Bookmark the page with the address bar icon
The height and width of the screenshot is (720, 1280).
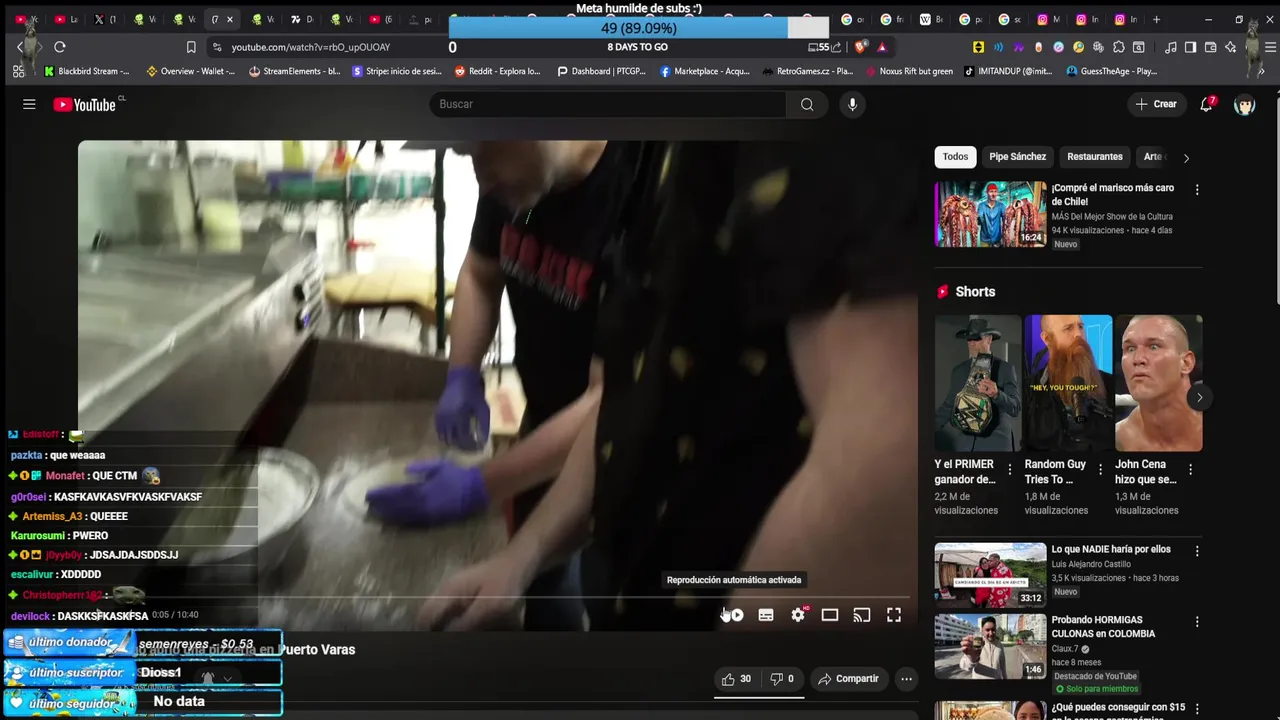[191, 47]
